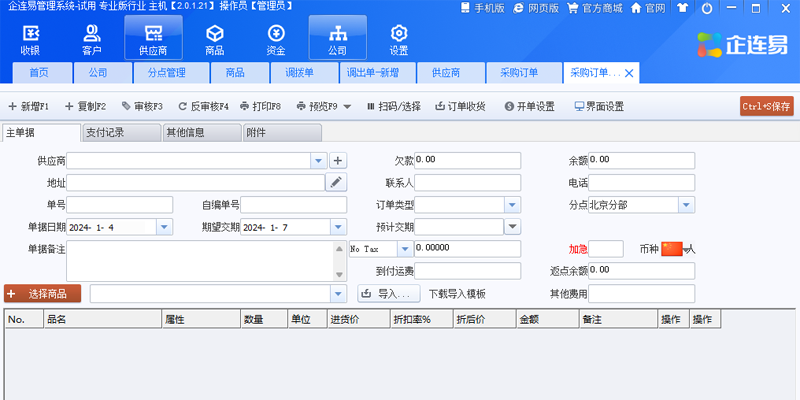Expand the product search combo dropdown
This screenshot has width=800, height=400.
[x=338, y=293]
